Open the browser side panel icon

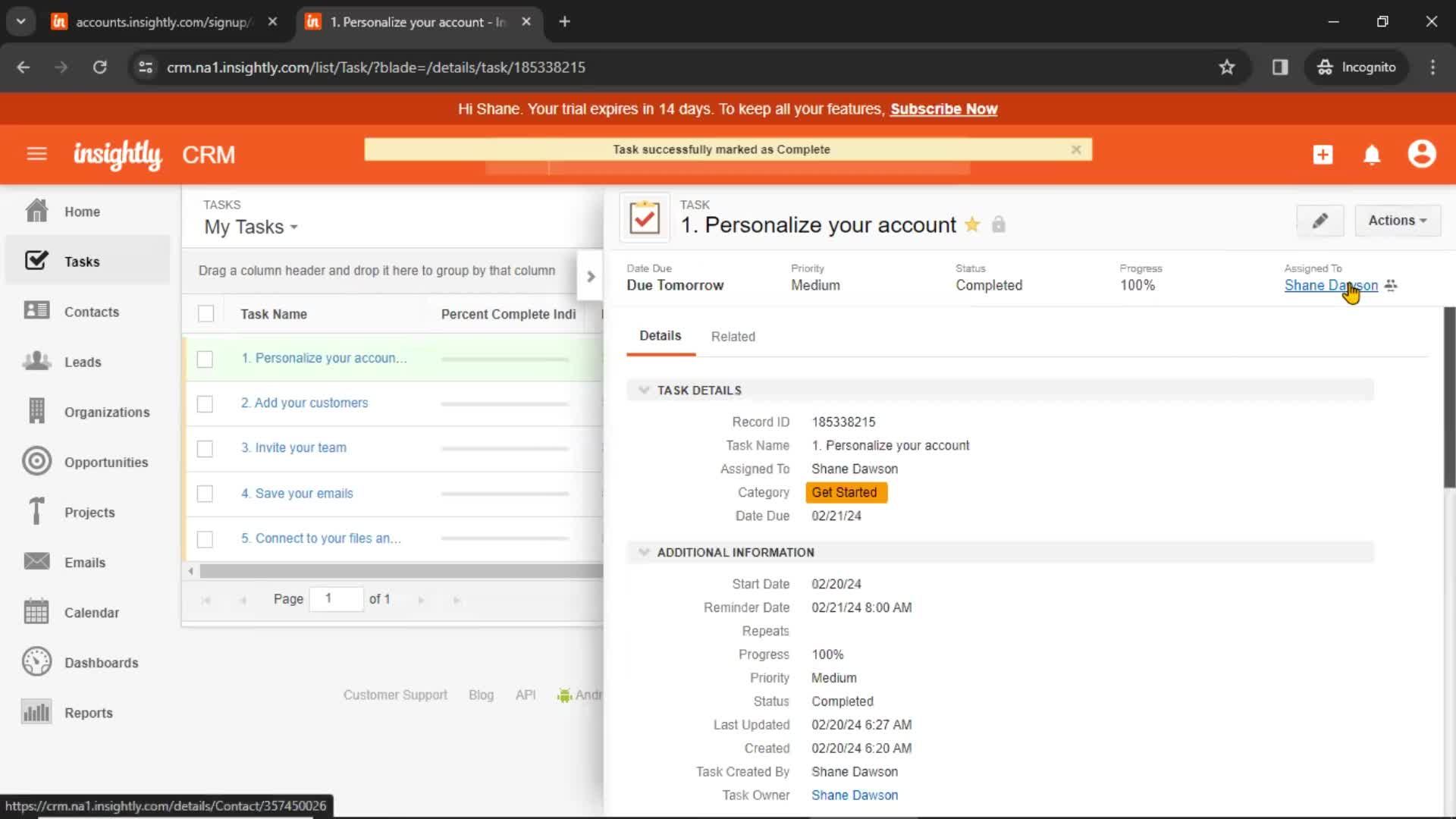[1280, 67]
